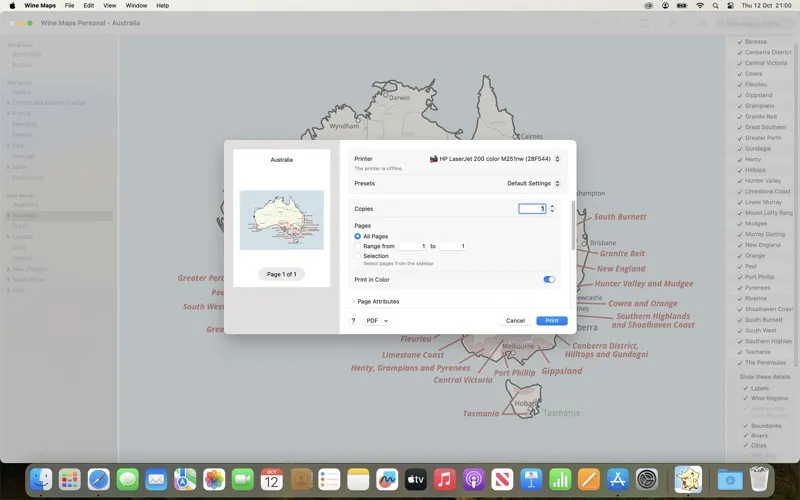Viewport: 800px width, 500px height.
Task: Click the Wine Maps app icon in Dock
Action: click(x=688, y=480)
